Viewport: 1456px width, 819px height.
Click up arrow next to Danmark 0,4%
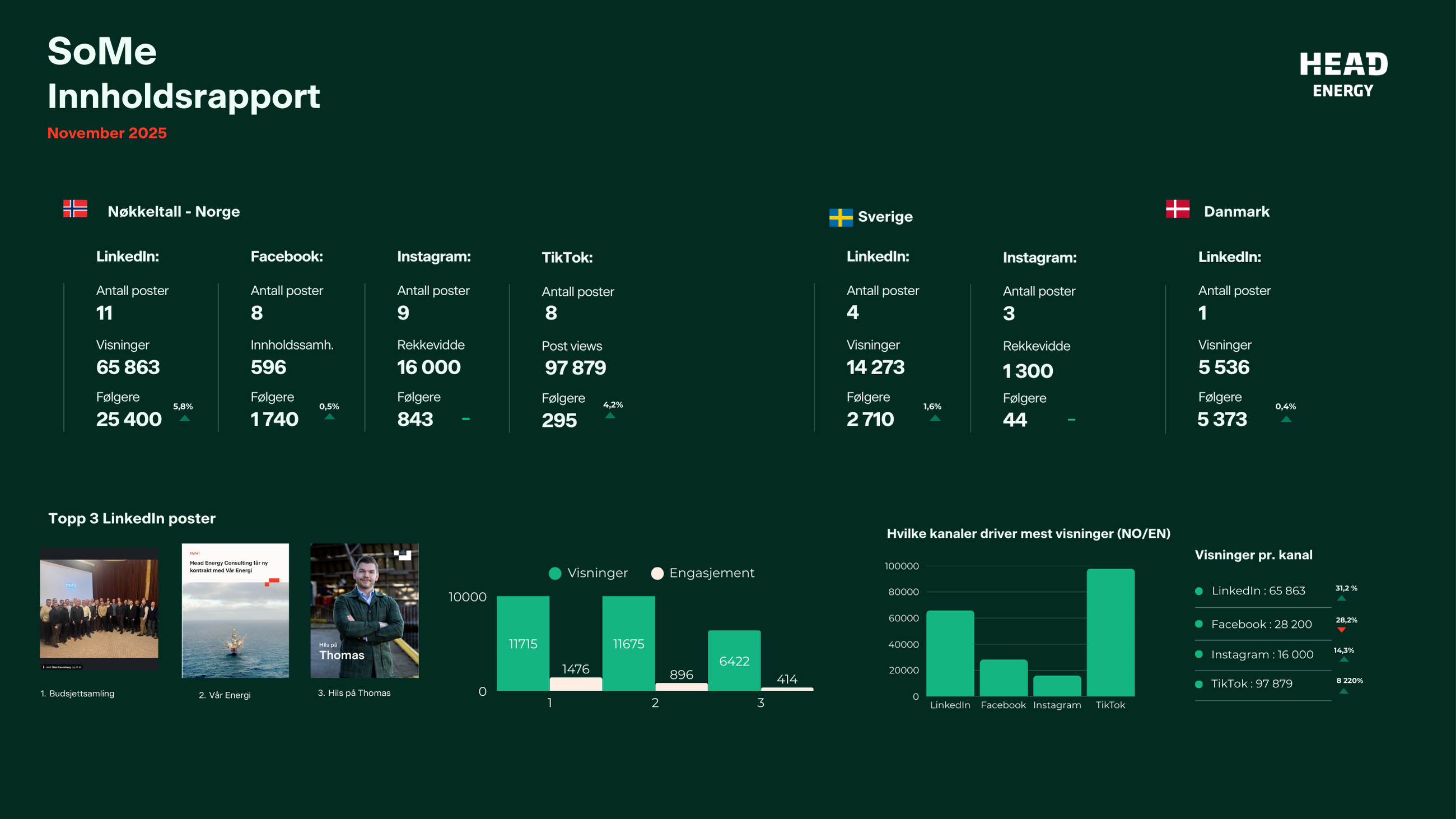1286,419
